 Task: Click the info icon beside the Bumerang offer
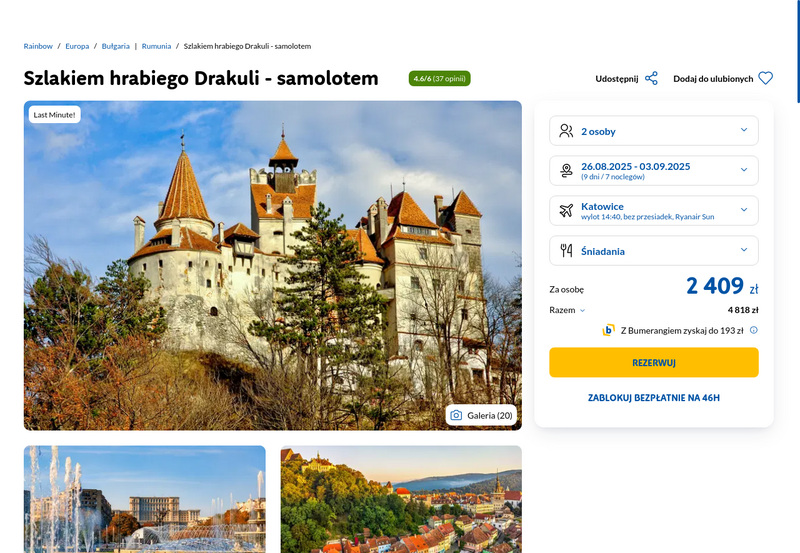click(x=754, y=330)
